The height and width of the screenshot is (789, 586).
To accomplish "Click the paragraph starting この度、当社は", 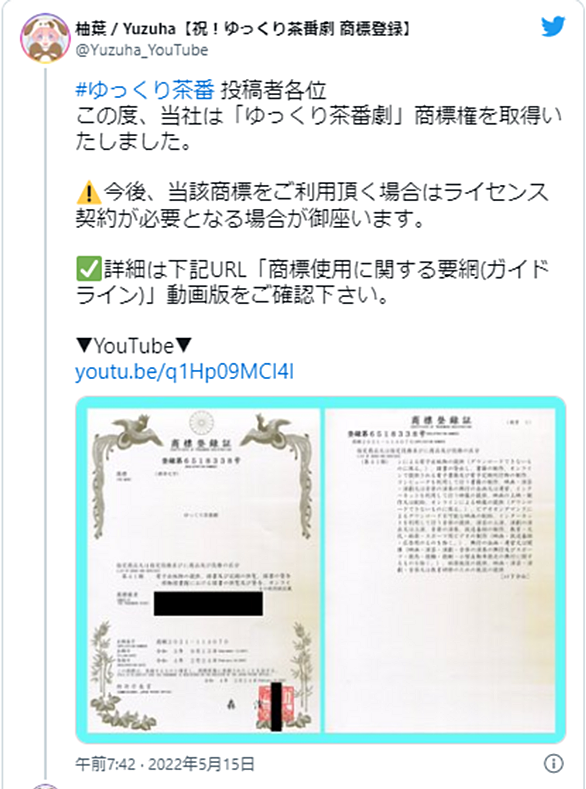I will coord(318,129).
